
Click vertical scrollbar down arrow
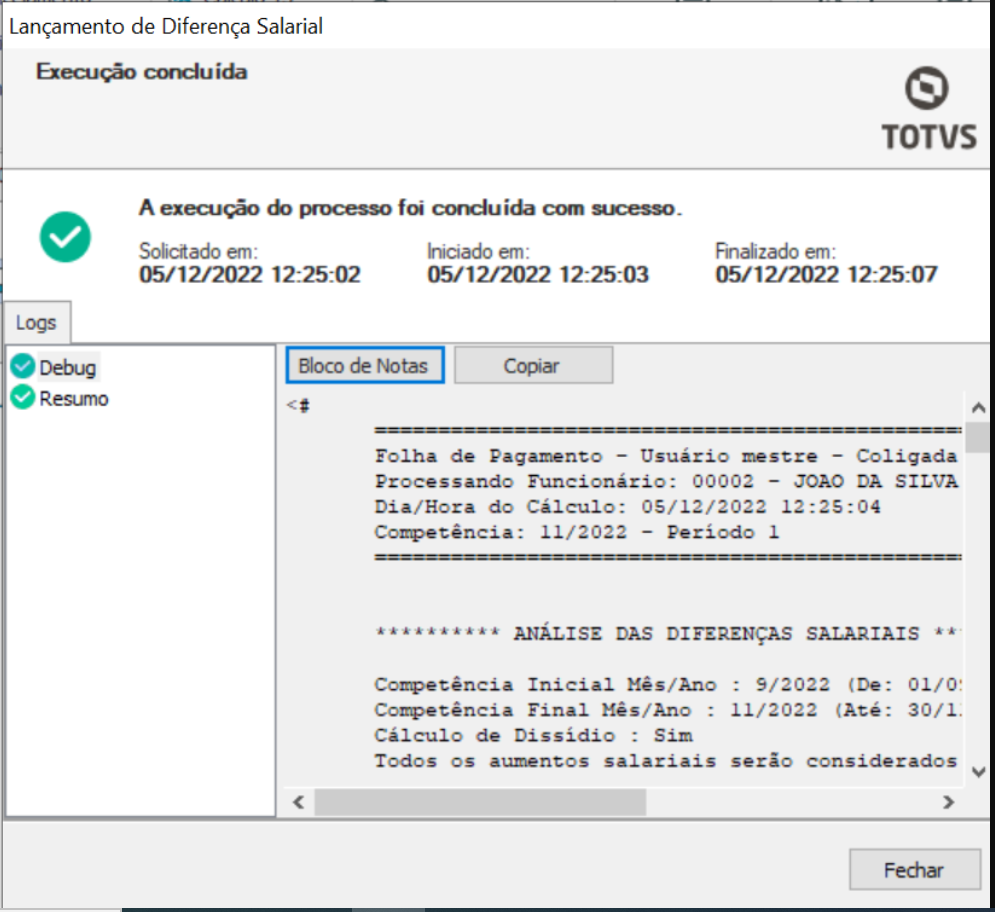pos(978,772)
